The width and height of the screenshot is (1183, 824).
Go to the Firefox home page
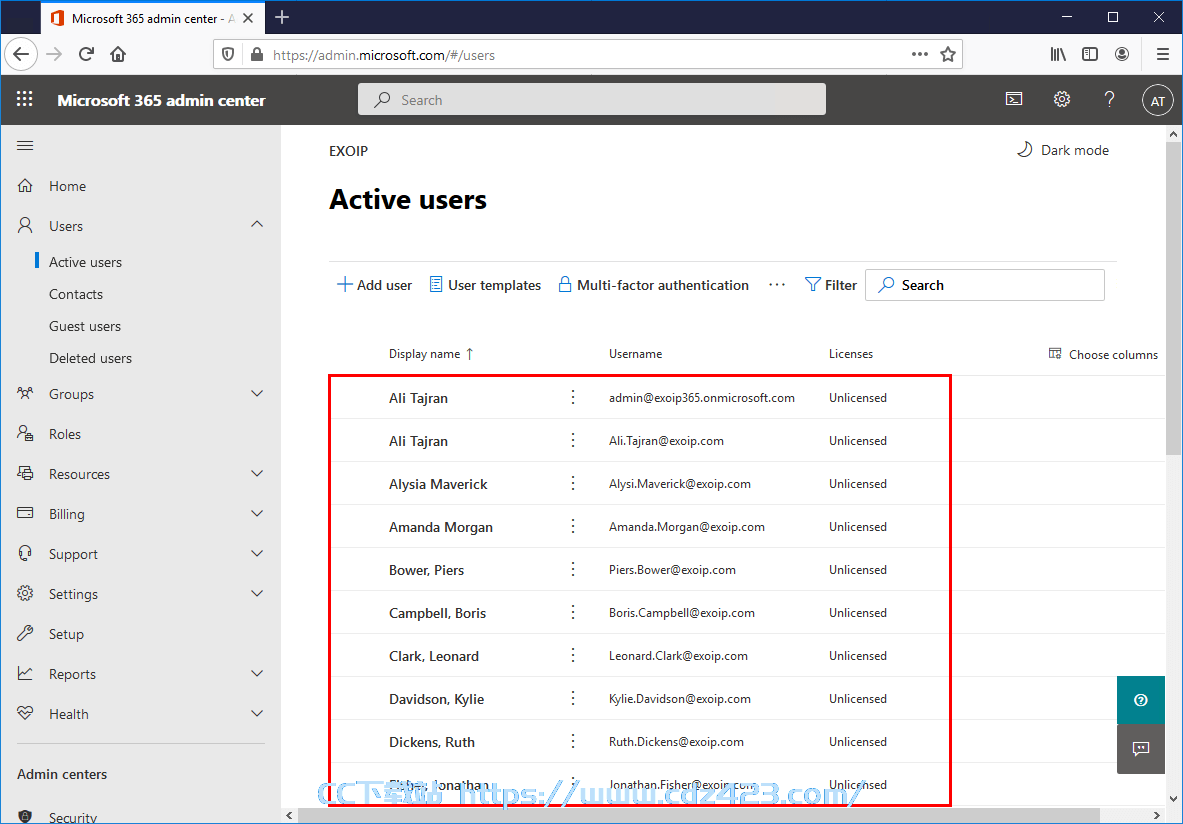click(118, 54)
